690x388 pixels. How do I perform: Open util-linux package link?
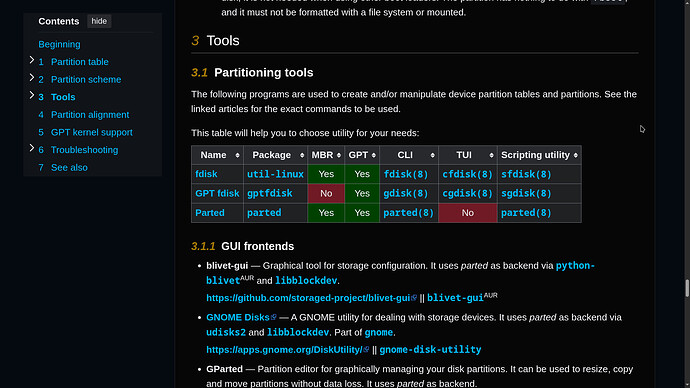pos(275,174)
